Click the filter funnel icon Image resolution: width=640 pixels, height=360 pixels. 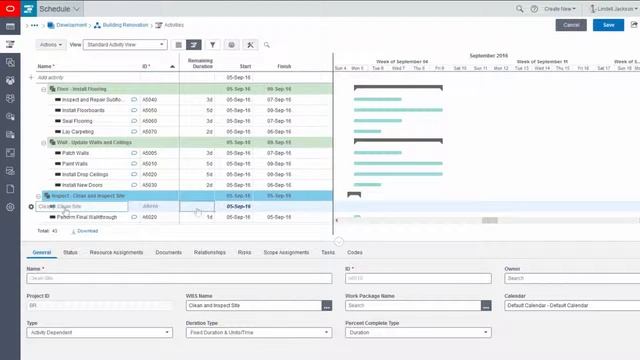click(213, 45)
